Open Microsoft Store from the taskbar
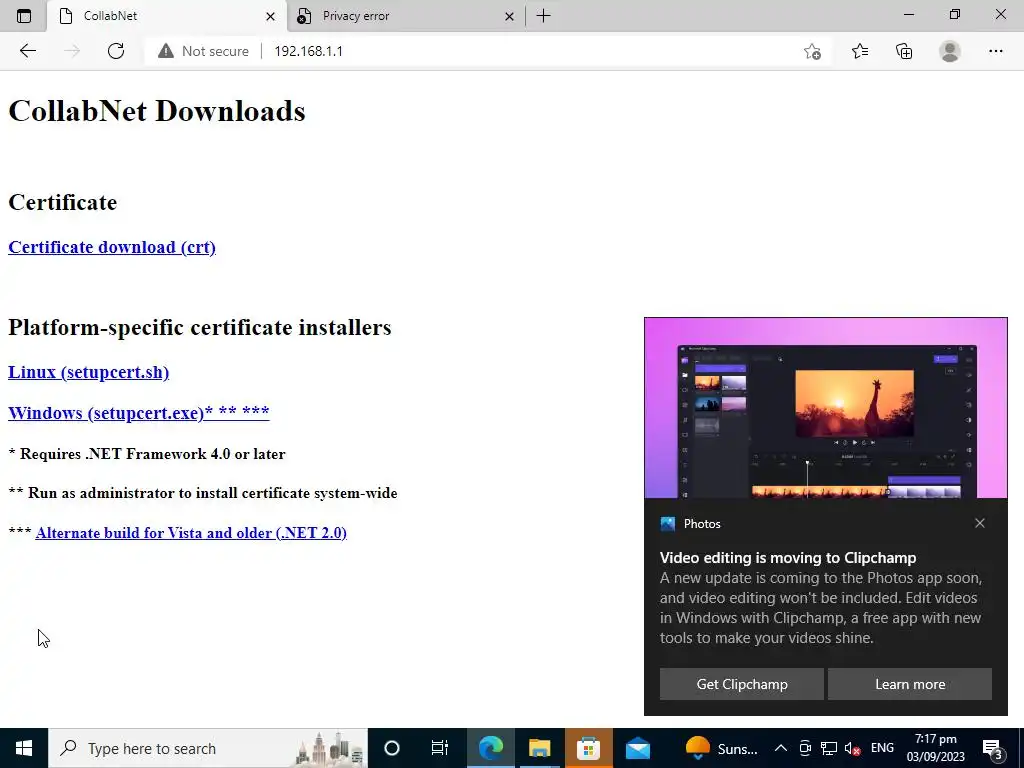Viewport: 1024px width, 768px height. coord(588,748)
